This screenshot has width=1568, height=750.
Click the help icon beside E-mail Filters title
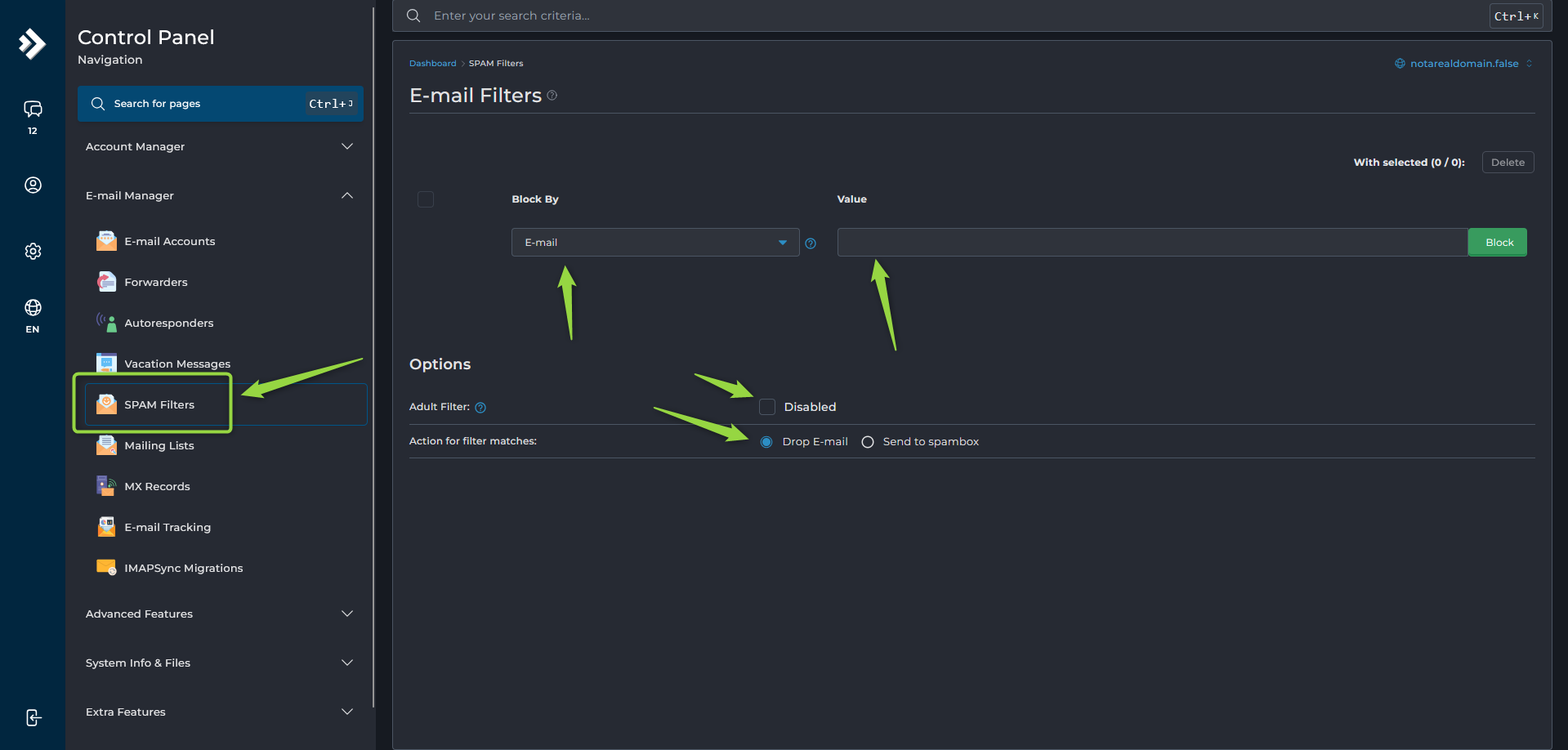pos(552,96)
